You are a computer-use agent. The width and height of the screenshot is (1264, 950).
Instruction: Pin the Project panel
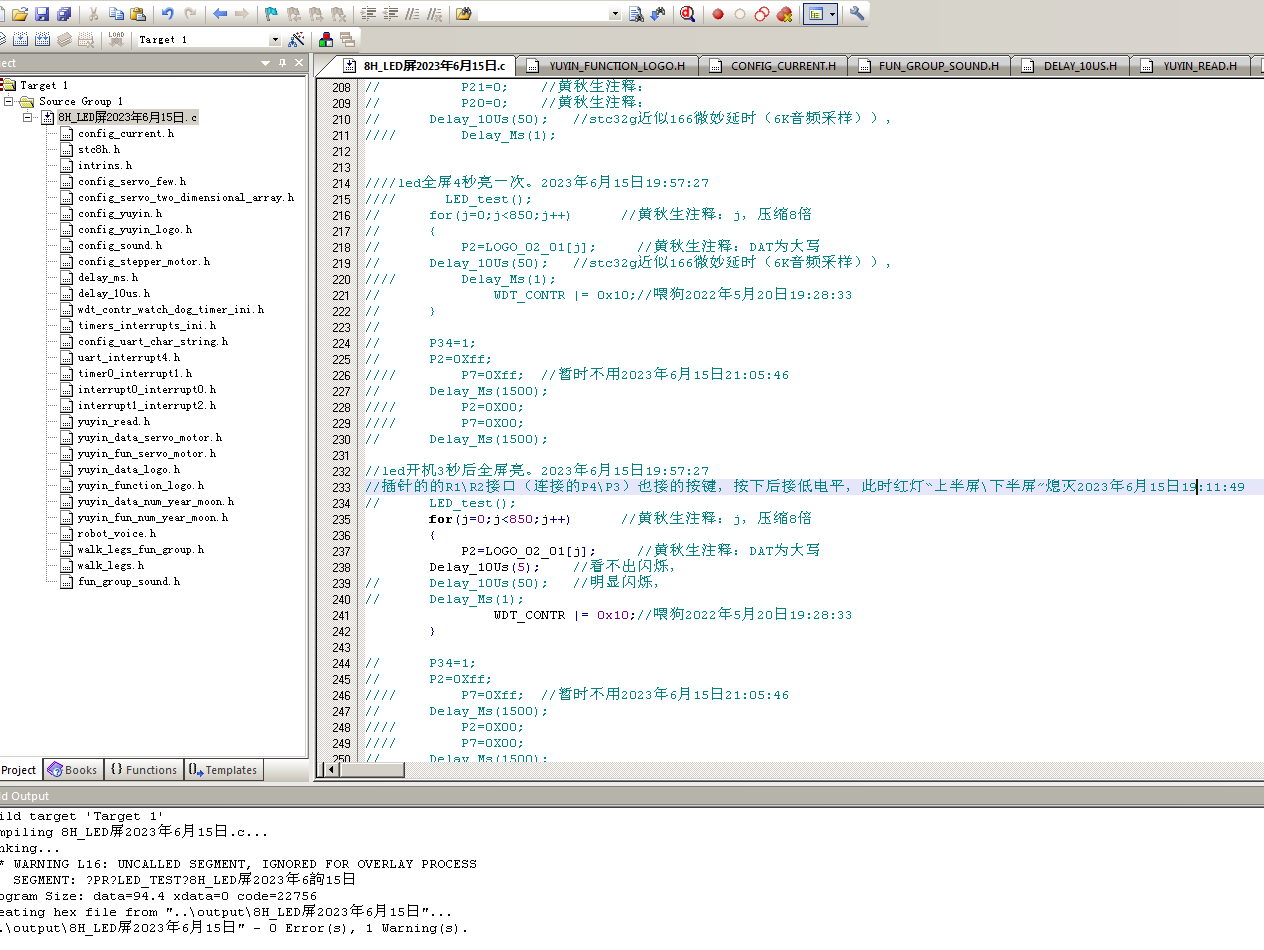coord(282,63)
